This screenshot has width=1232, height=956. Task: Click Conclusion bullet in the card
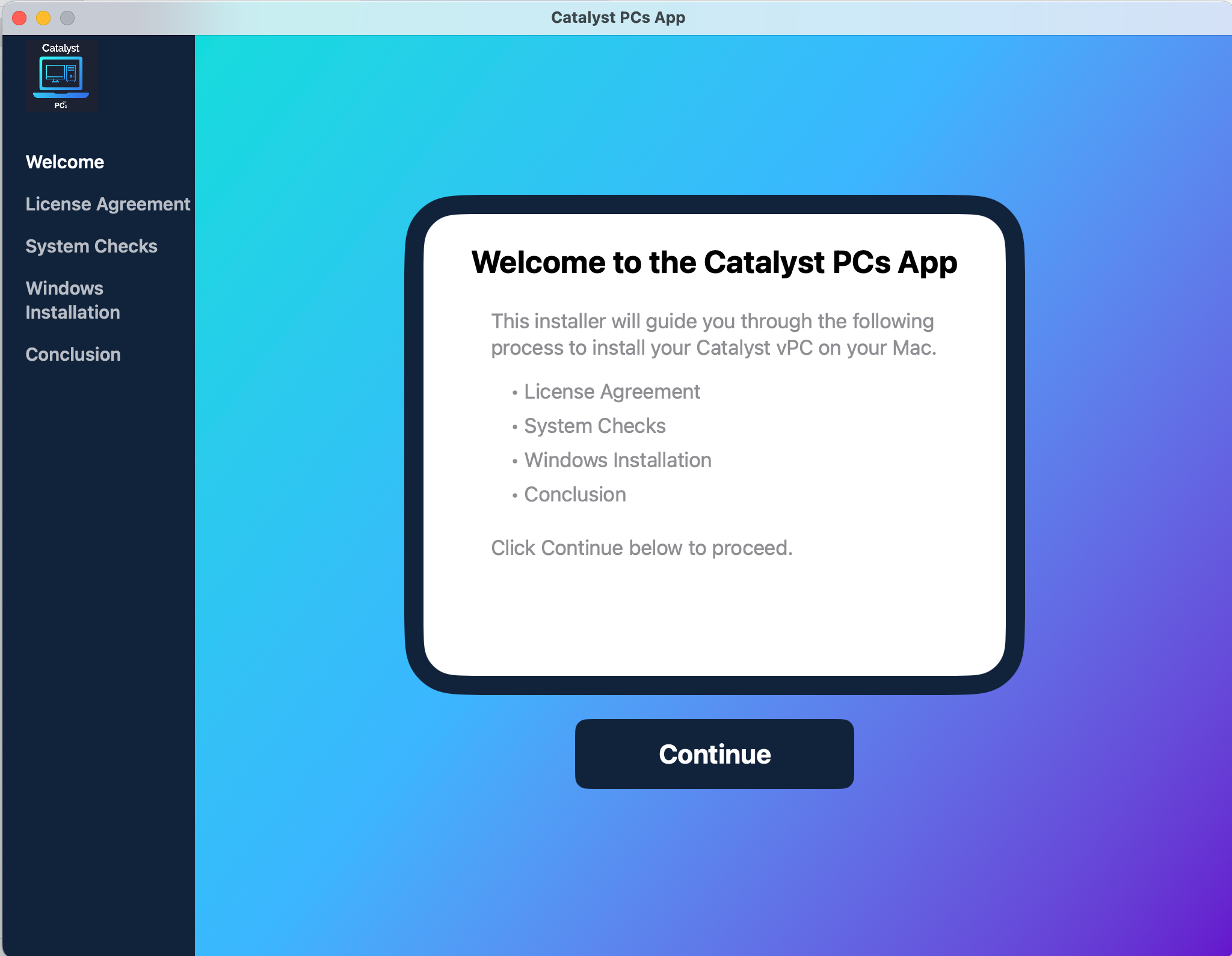click(574, 495)
